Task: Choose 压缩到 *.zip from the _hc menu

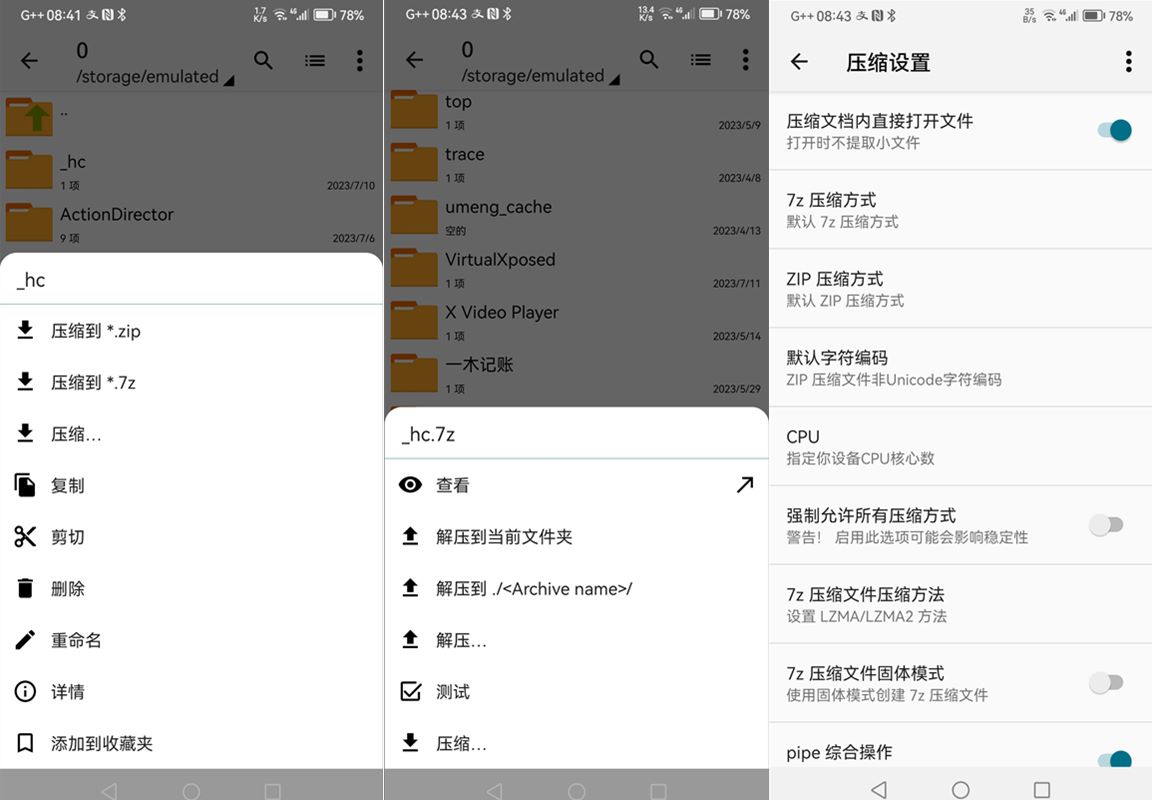Action: (x=96, y=331)
